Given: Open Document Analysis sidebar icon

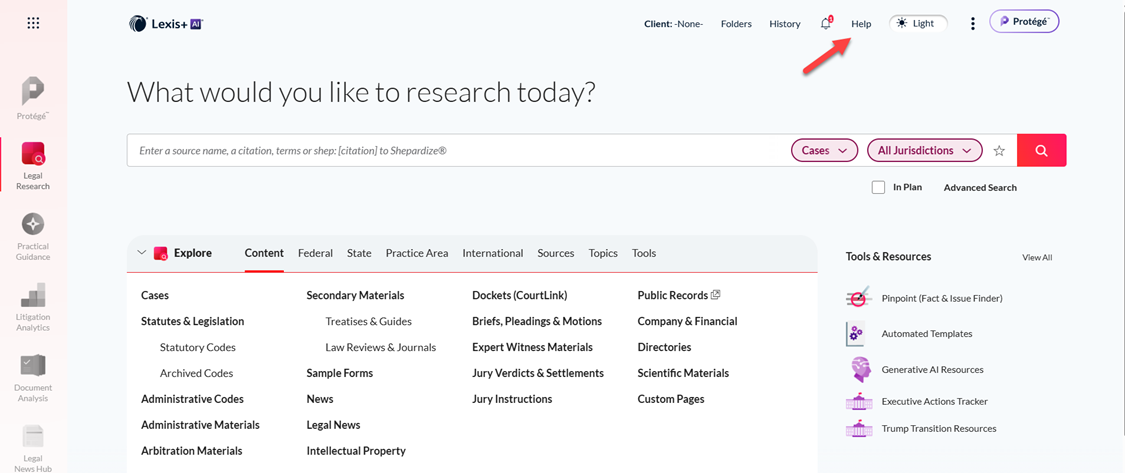Looking at the screenshot, I should coord(33,378).
